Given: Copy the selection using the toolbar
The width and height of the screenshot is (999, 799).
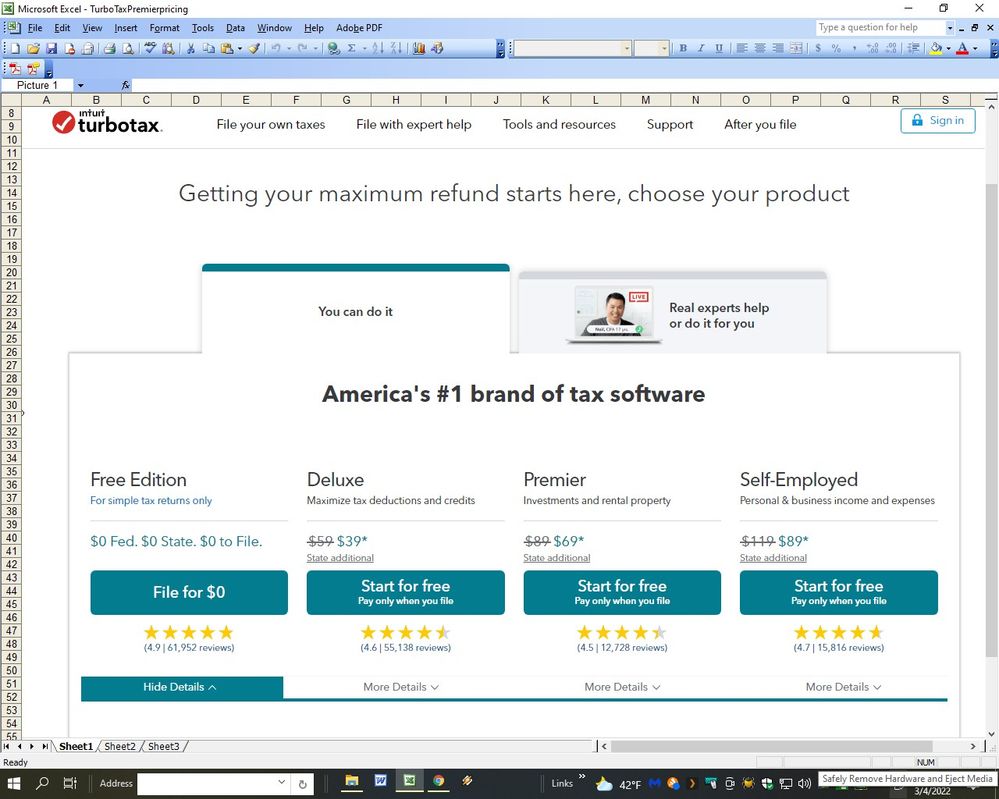Looking at the screenshot, I should click(x=208, y=48).
